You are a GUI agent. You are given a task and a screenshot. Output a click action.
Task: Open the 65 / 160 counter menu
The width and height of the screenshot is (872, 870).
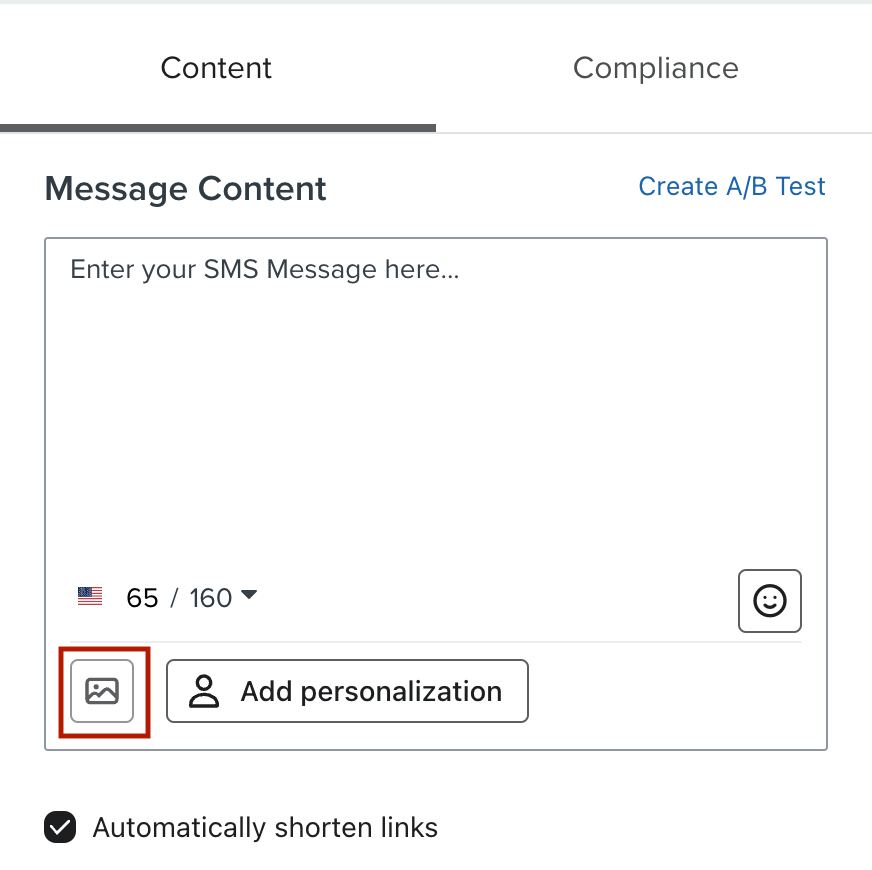pyautogui.click(x=192, y=598)
